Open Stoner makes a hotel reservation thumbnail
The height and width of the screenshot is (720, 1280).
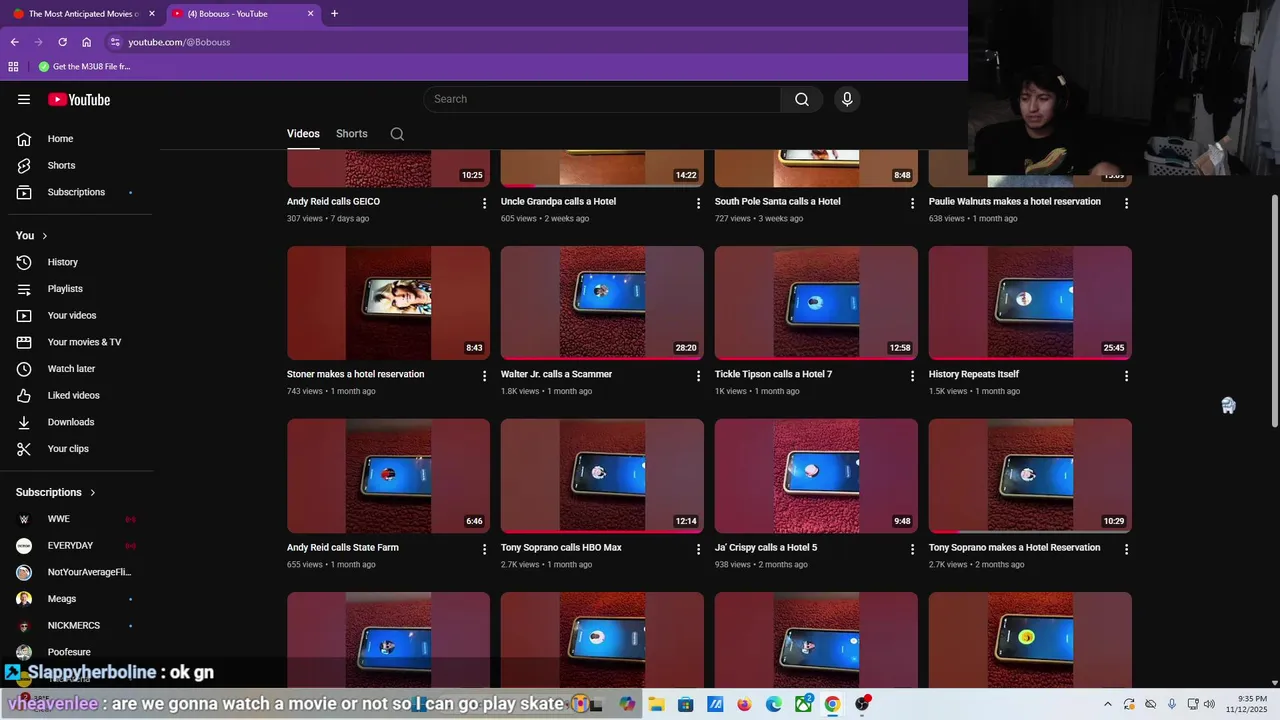[388, 303]
